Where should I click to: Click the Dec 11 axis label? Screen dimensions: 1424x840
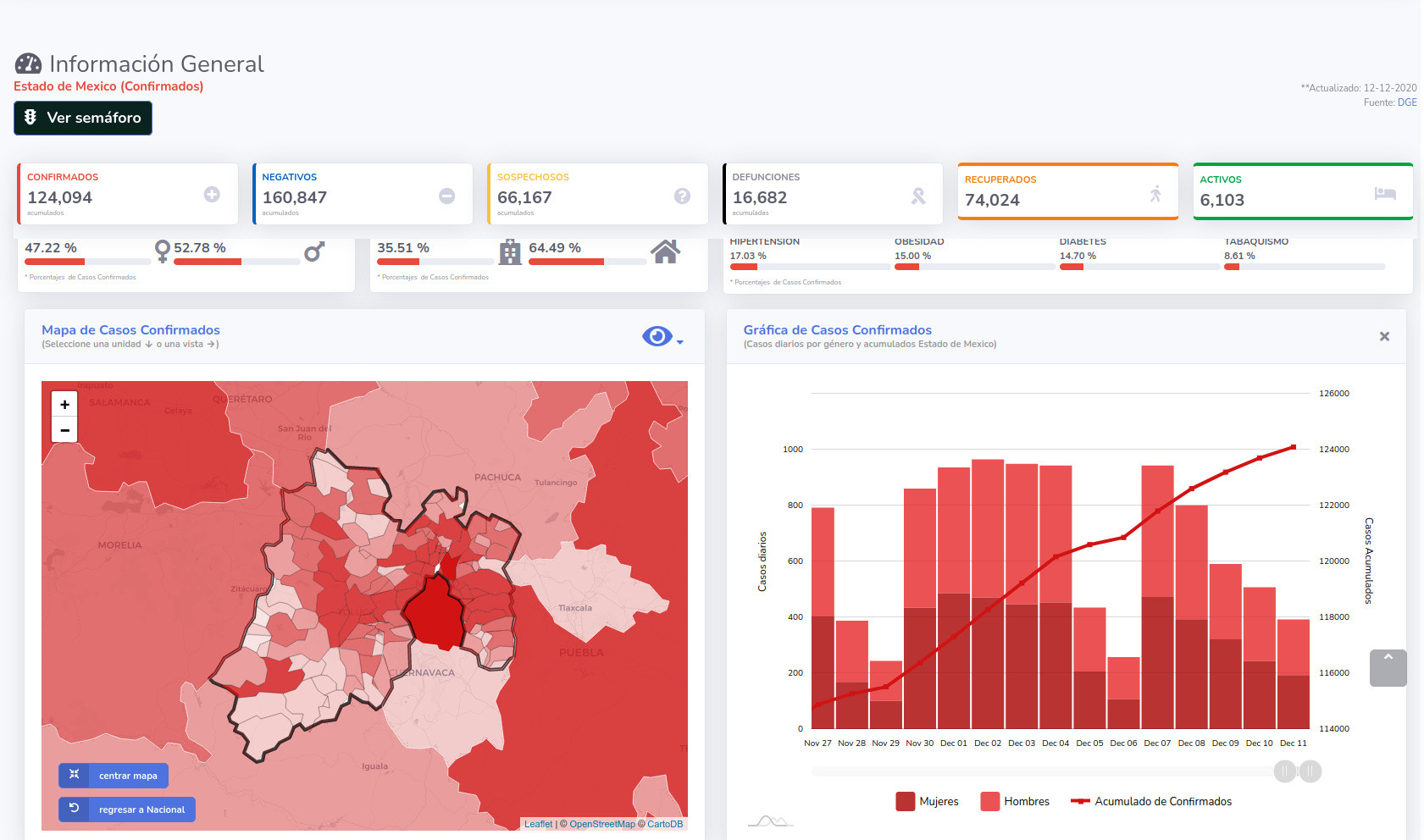[1293, 743]
